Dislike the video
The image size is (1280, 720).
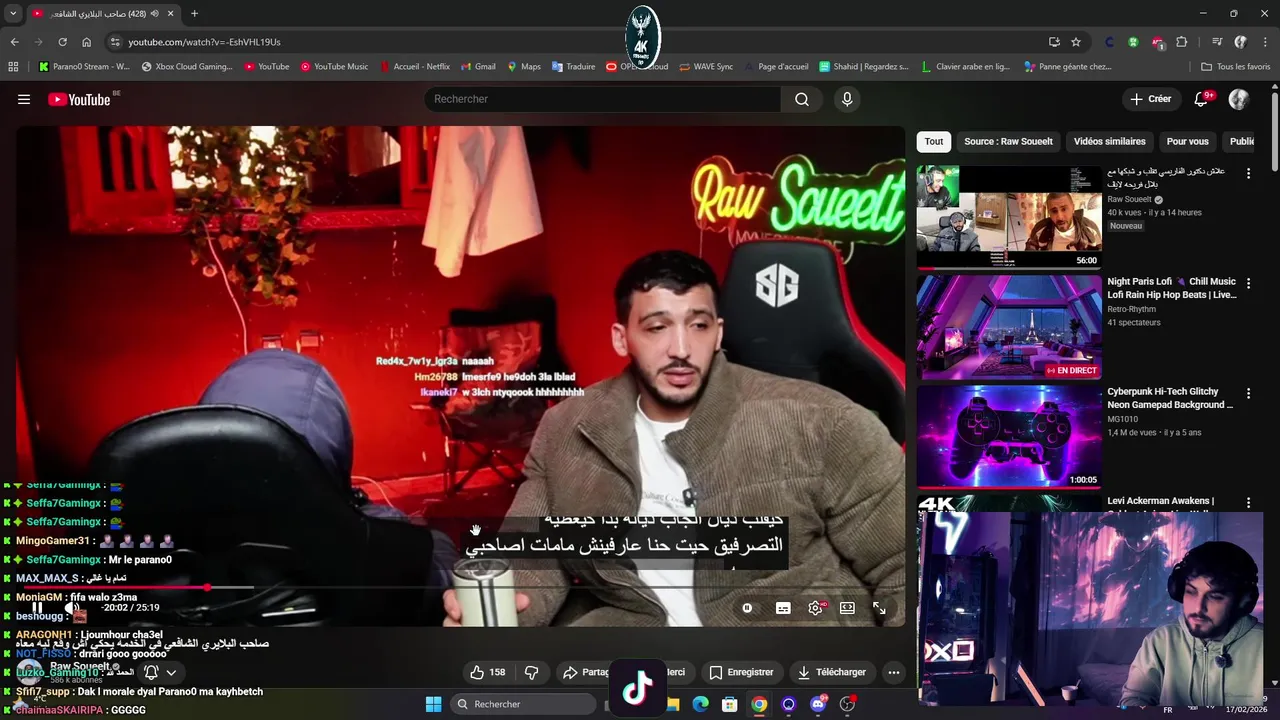pyautogui.click(x=532, y=672)
